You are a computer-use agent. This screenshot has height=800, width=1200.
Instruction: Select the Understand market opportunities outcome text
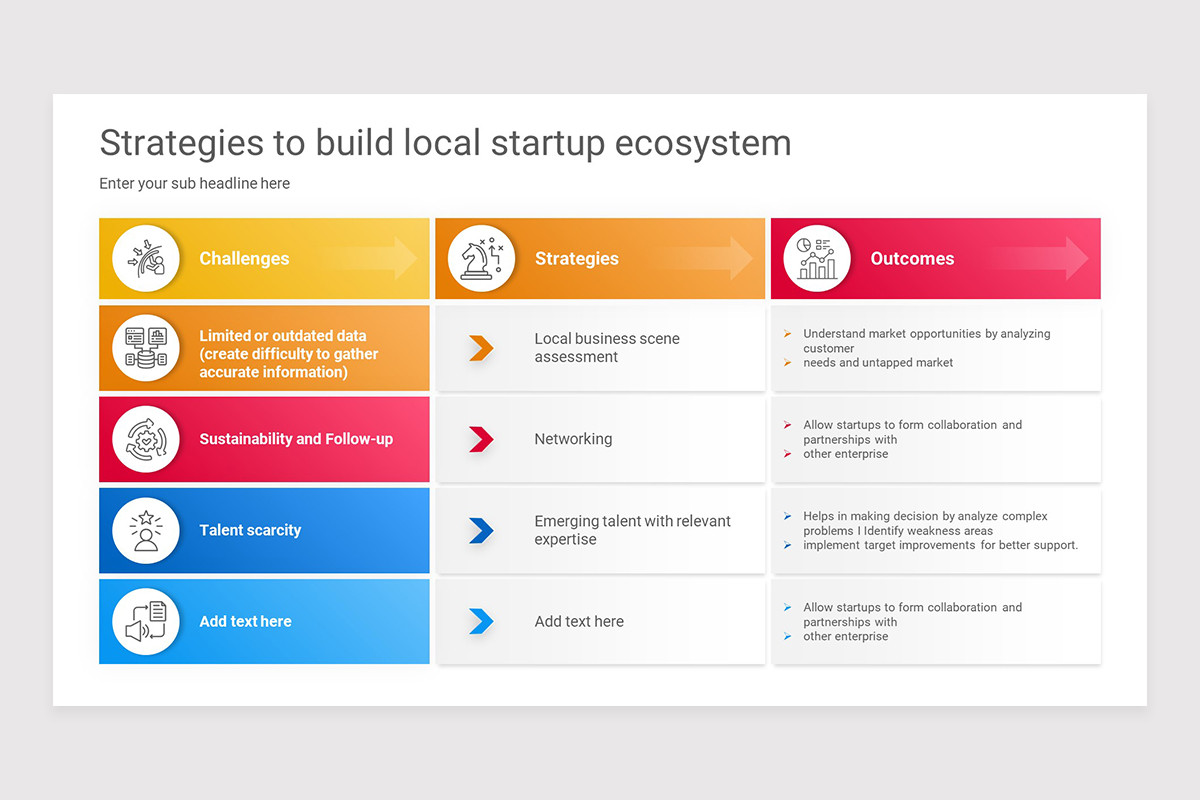(x=927, y=341)
